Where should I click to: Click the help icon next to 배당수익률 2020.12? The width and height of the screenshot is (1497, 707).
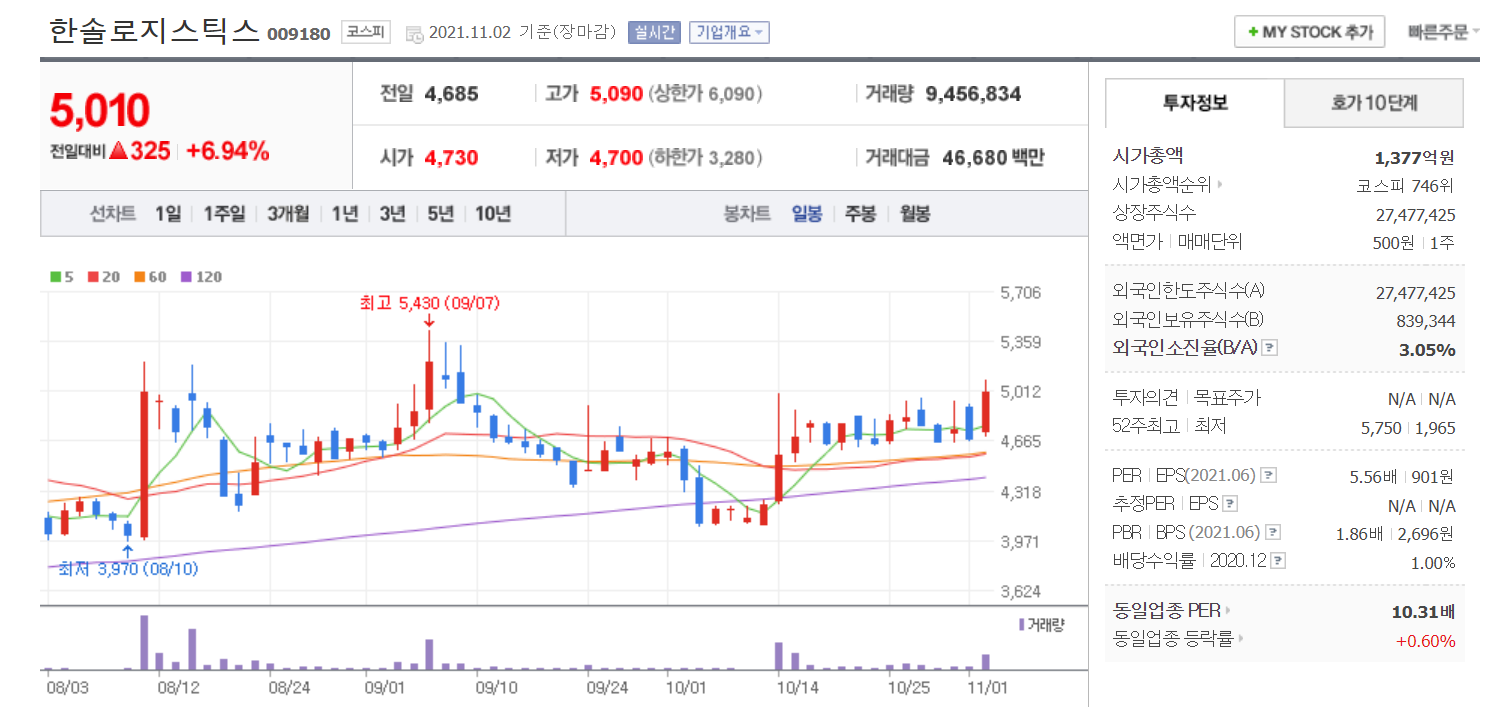(x=1278, y=561)
